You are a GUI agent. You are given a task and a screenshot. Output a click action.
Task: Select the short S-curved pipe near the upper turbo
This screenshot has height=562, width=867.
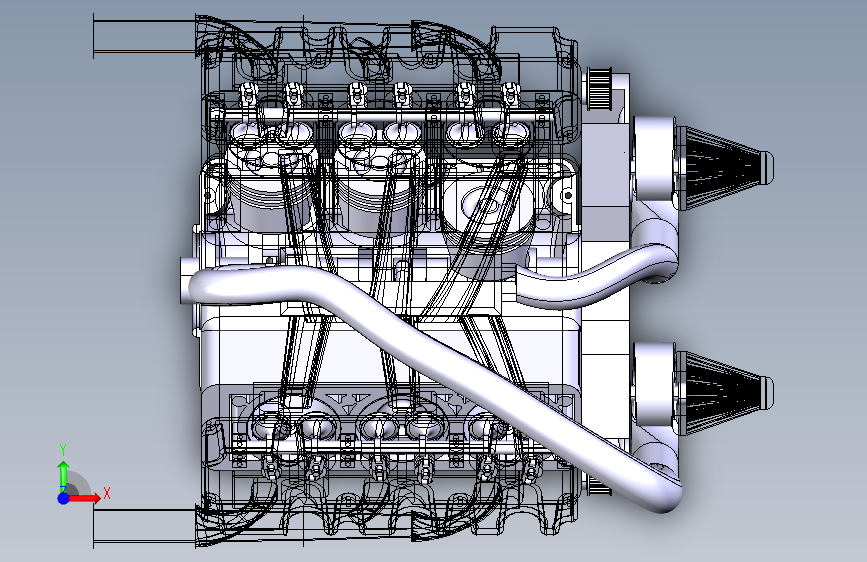[x=597, y=277]
